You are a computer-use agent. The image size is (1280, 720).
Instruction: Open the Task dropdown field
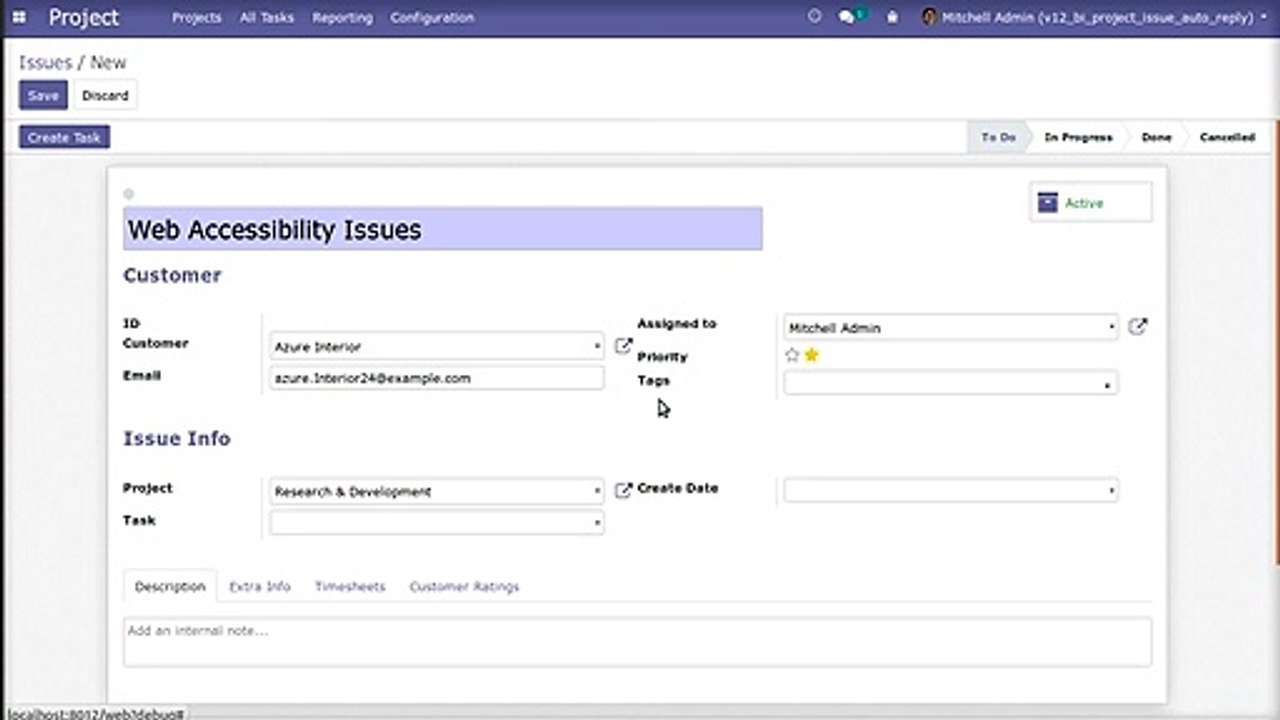click(x=436, y=522)
